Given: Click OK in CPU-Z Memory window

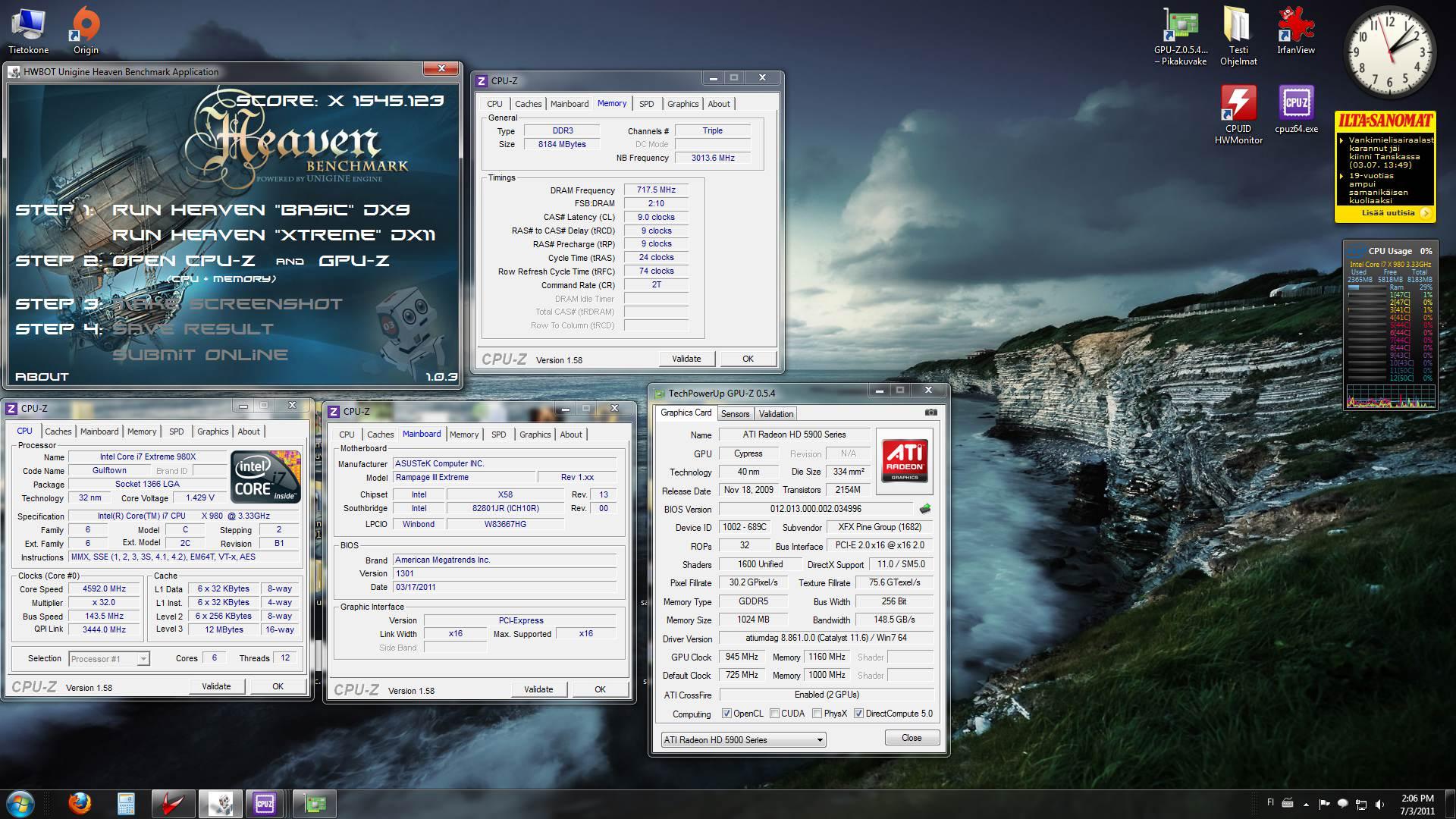Looking at the screenshot, I should point(748,359).
